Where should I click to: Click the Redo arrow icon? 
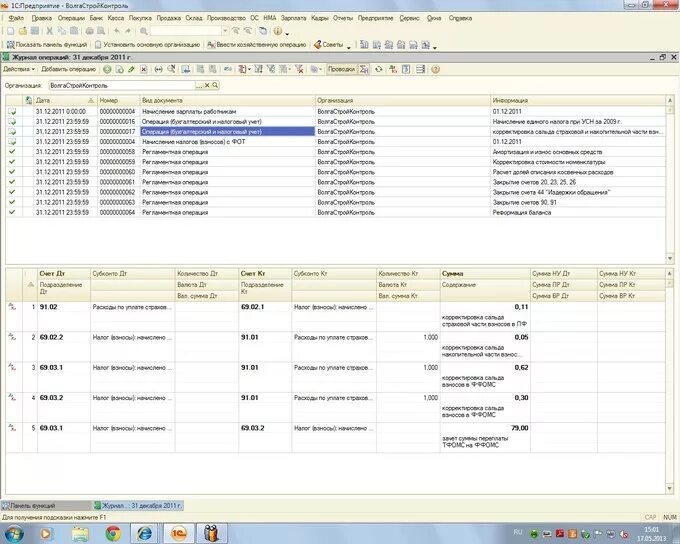click(x=128, y=31)
